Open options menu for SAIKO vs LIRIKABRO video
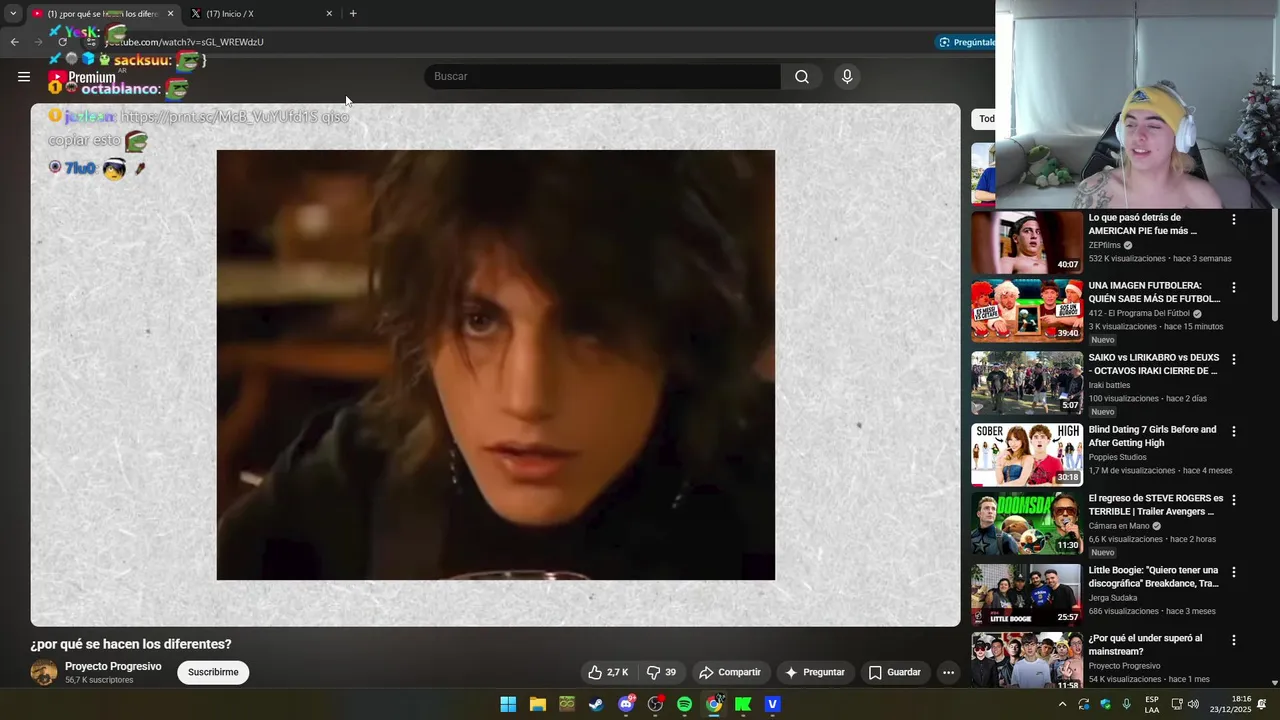Screen dimensions: 1280x720 click(x=1233, y=359)
